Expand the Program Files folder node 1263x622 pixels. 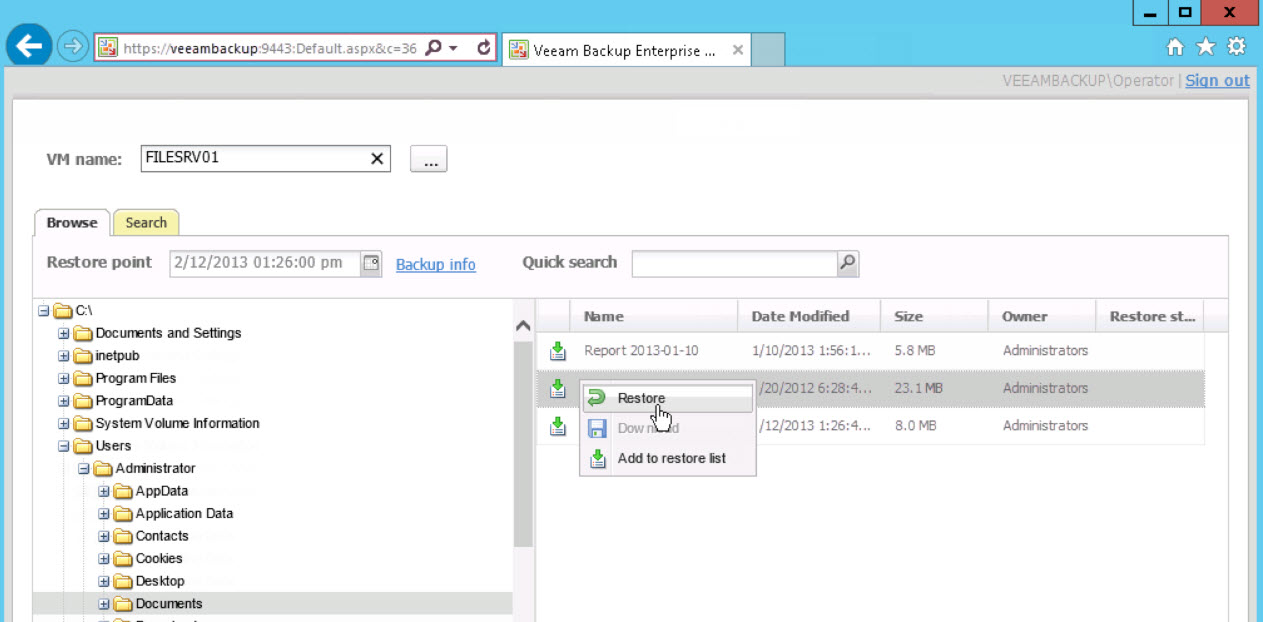coord(64,378)
